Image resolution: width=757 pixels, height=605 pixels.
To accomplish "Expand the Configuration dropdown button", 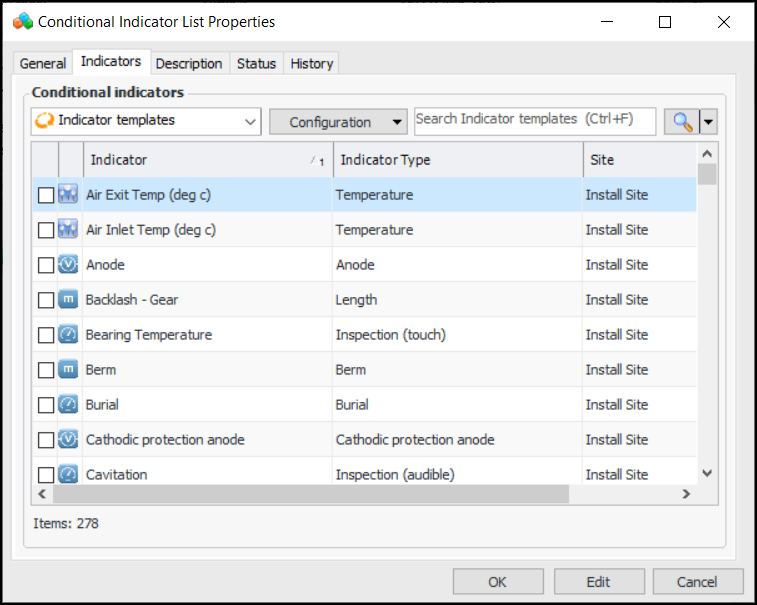I will [338, 122].
